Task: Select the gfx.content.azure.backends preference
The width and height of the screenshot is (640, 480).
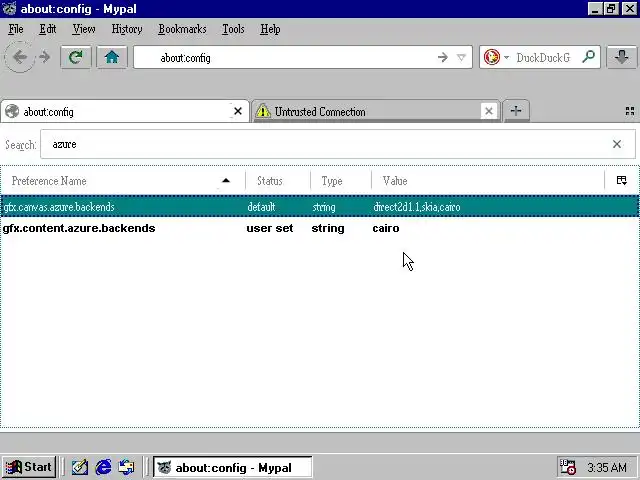Action: point(320,228)
